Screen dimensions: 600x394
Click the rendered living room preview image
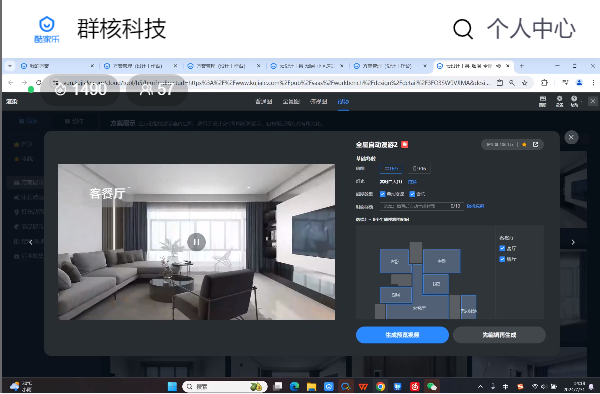coord(196,242)
